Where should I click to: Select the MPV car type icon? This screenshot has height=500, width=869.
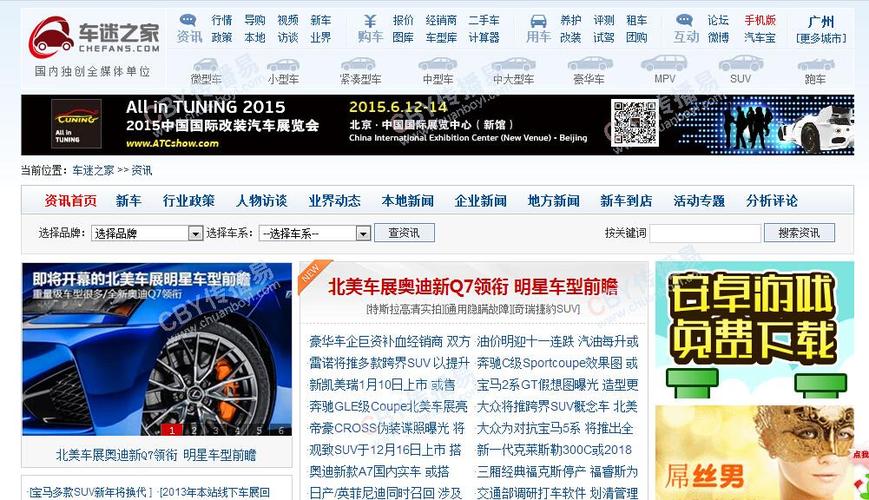[664, 63]
